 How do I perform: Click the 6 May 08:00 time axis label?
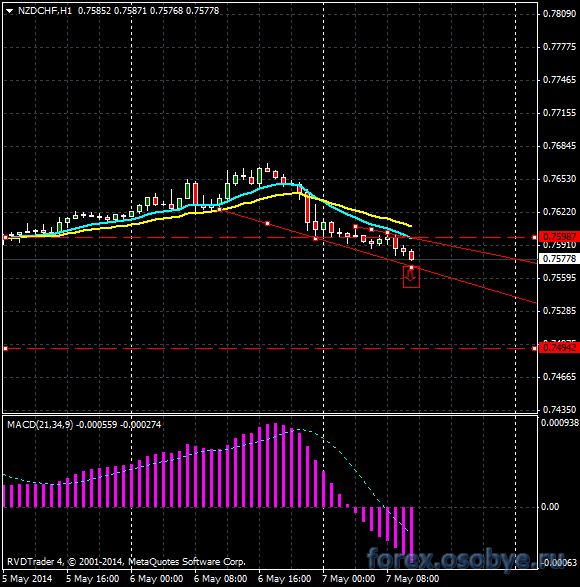(221, 579)
